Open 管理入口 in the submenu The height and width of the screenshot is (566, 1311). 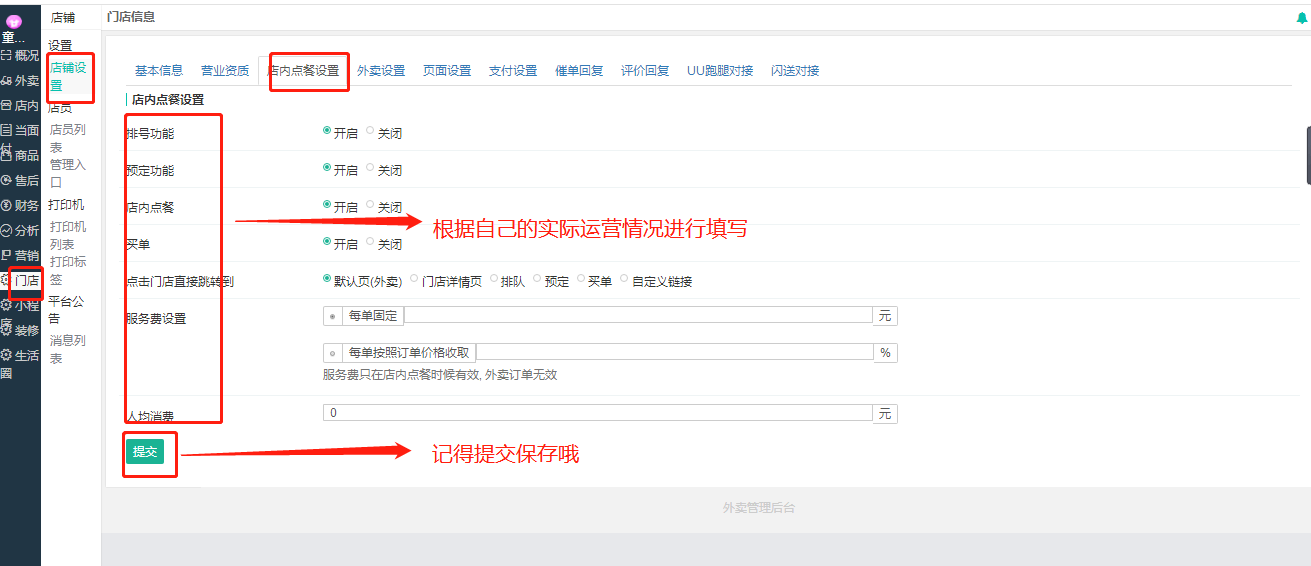[69, 173]
